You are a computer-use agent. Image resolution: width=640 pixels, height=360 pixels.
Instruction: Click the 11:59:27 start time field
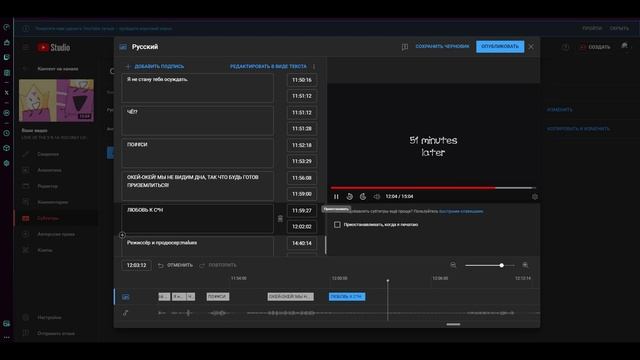coord(302,211)
